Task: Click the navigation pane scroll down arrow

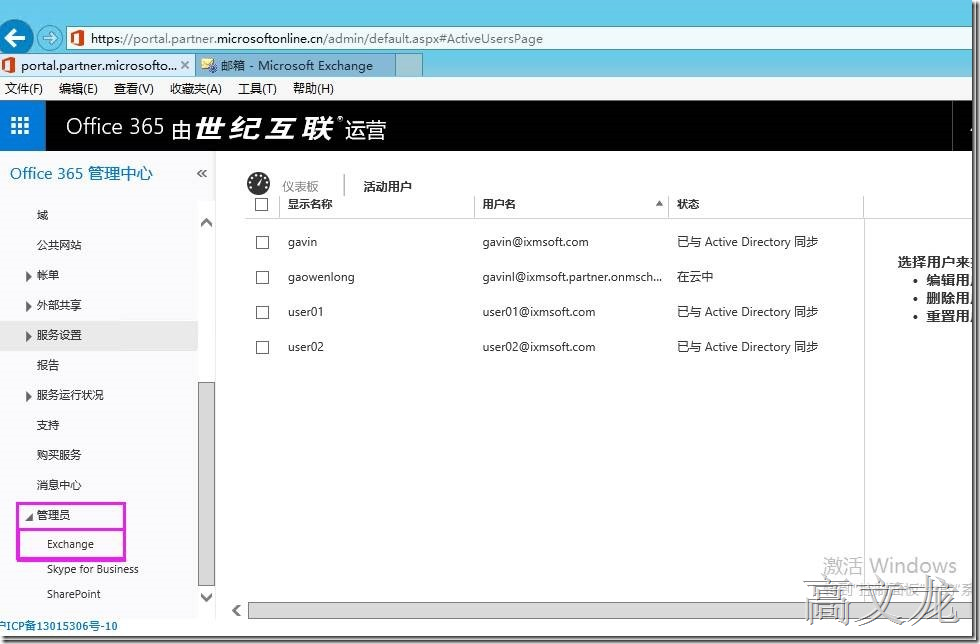Action: (206, 597)
